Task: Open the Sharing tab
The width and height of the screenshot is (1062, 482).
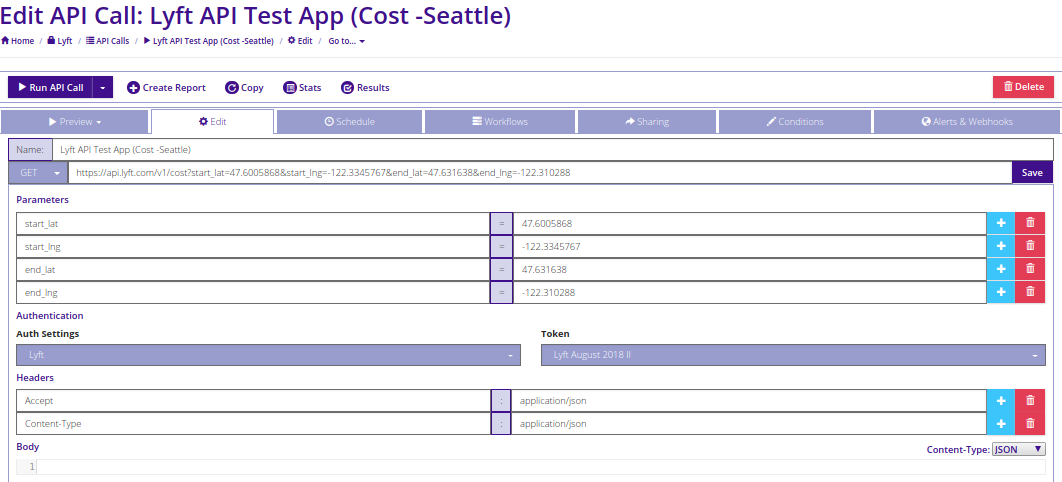Action: click(647, 122)
